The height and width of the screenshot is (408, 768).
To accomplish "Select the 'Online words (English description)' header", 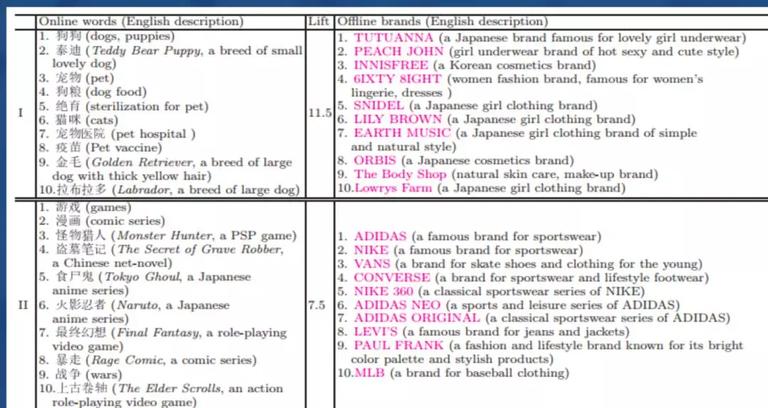I will (141, 22).
